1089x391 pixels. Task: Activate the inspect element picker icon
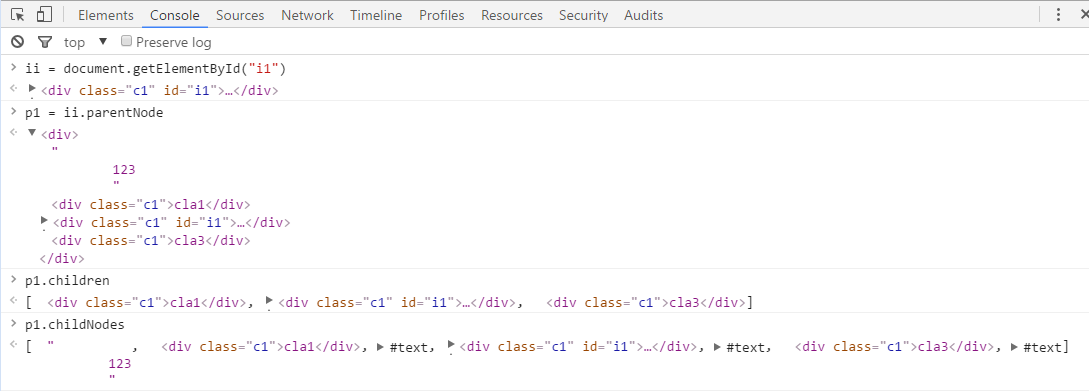click(18, 15)
